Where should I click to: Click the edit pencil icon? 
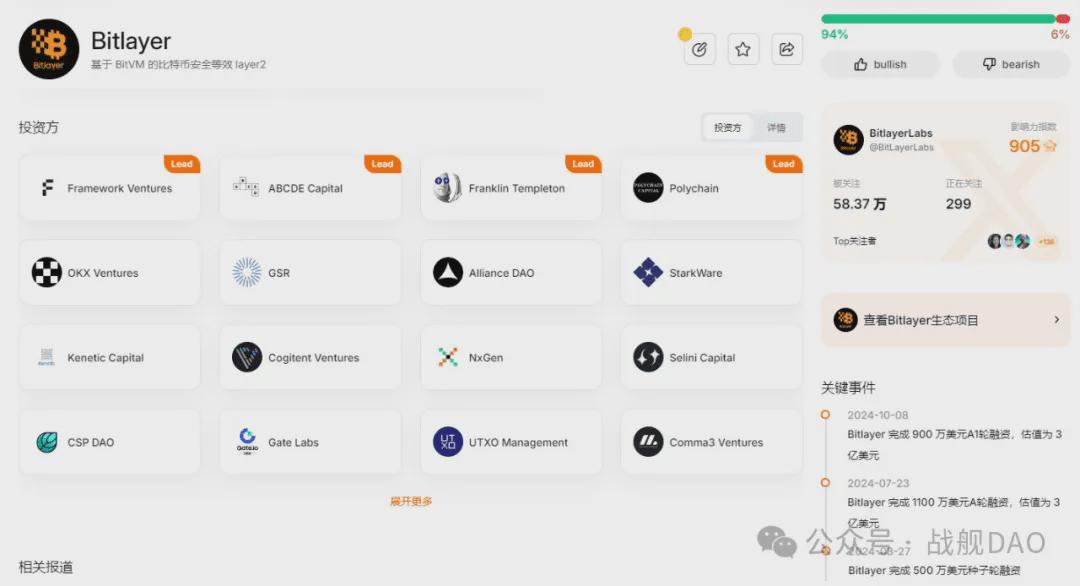(699, 50)
